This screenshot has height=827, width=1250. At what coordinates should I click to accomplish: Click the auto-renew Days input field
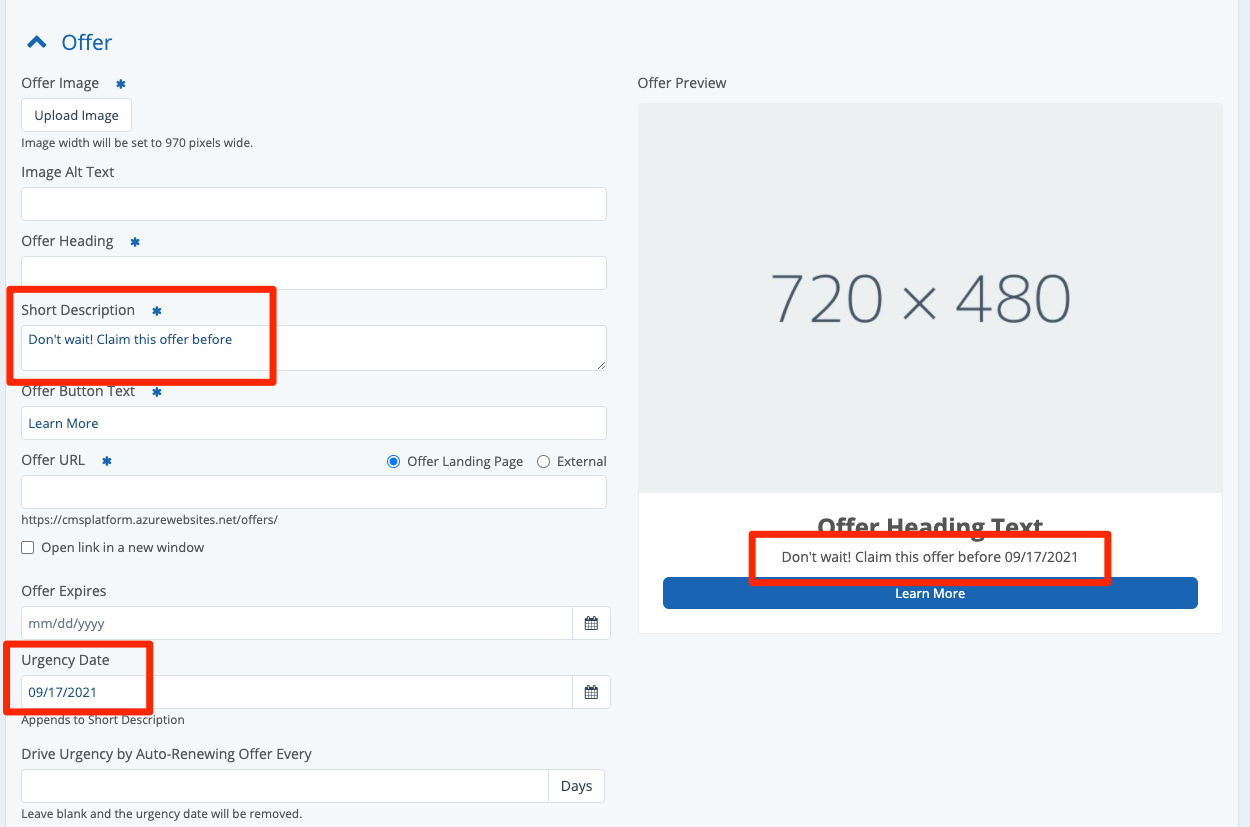284,786
